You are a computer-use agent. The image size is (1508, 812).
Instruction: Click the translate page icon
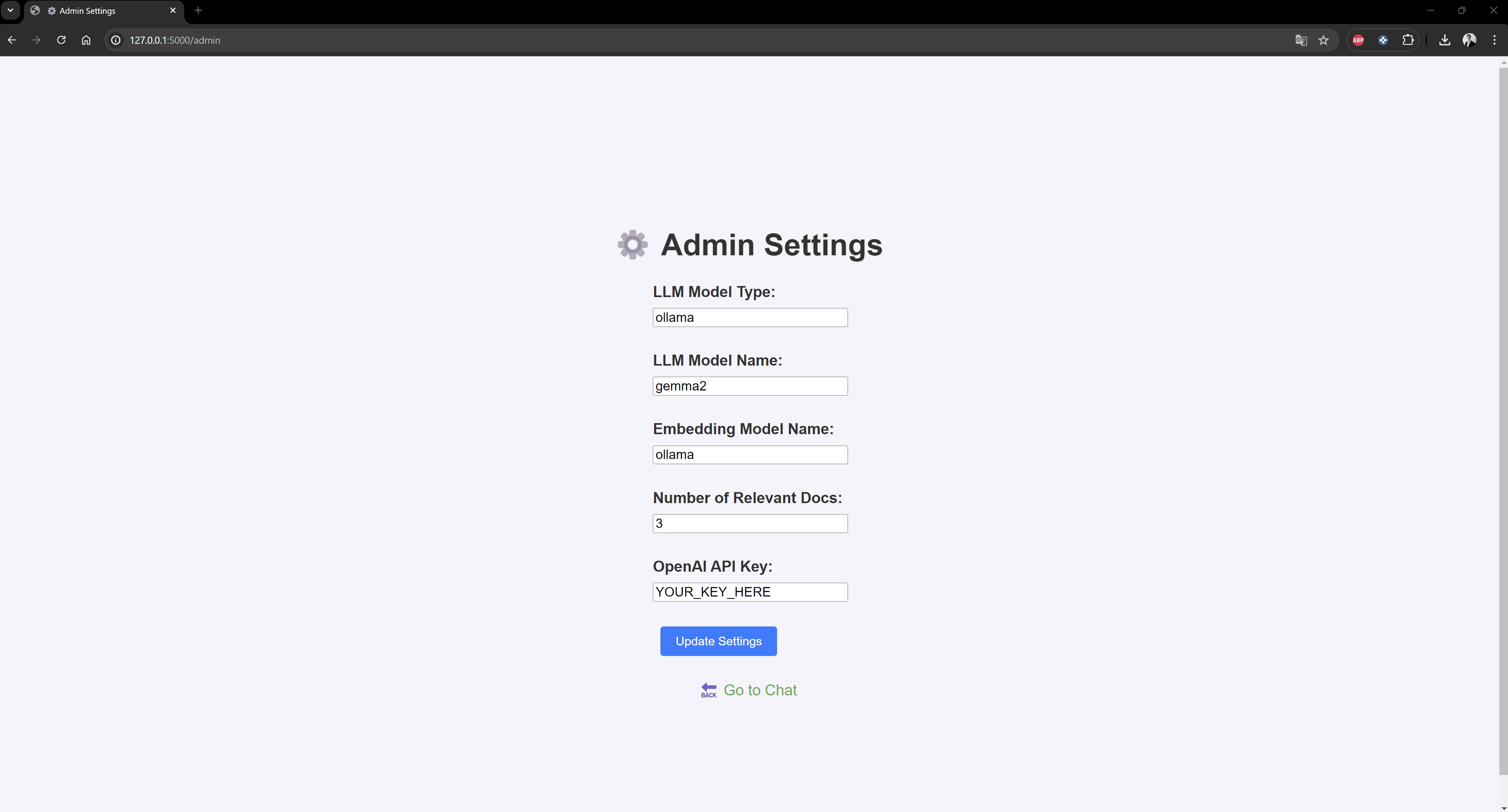point(1301,40)
